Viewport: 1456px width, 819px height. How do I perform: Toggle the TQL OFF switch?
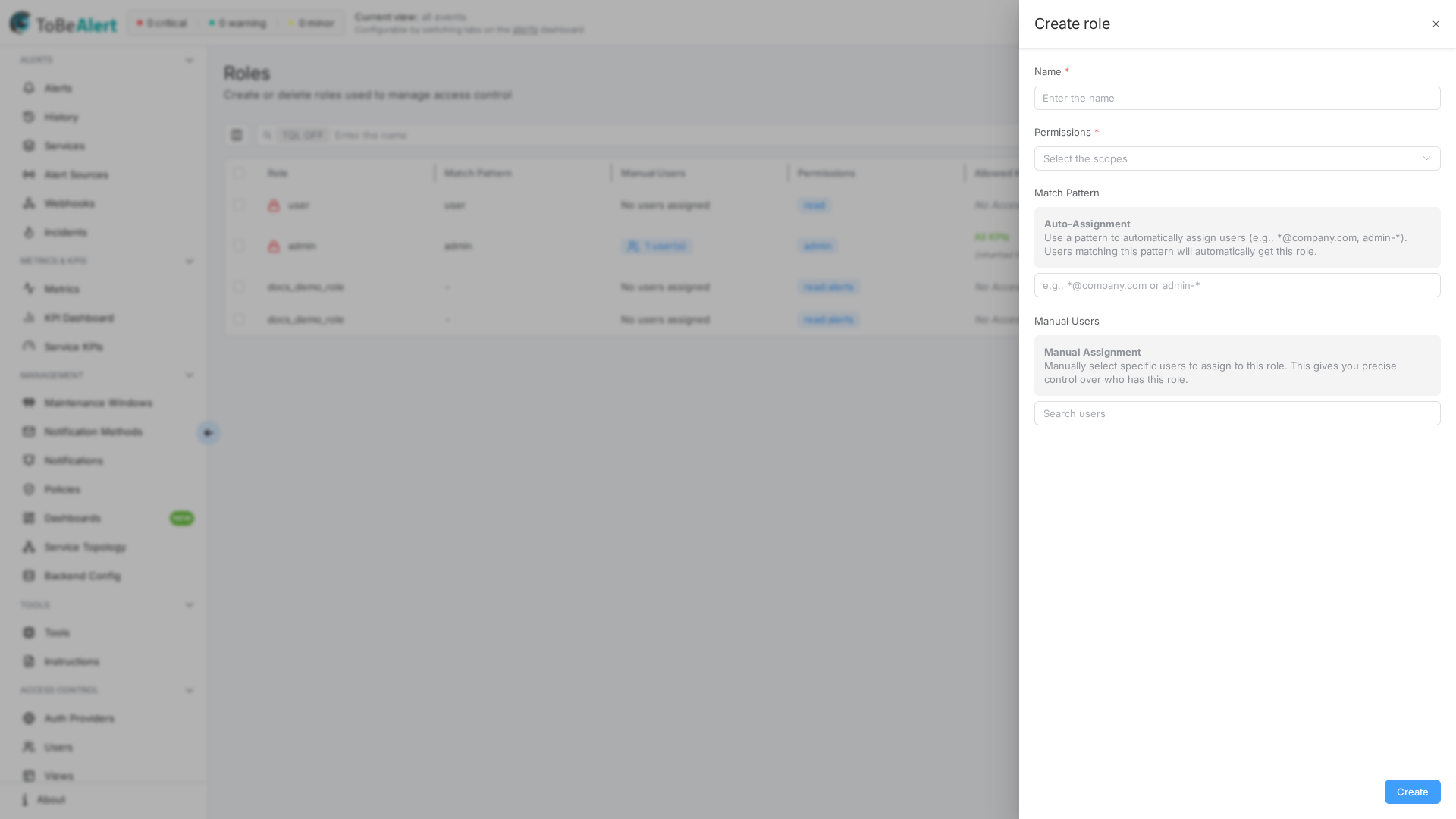(303, 135)
